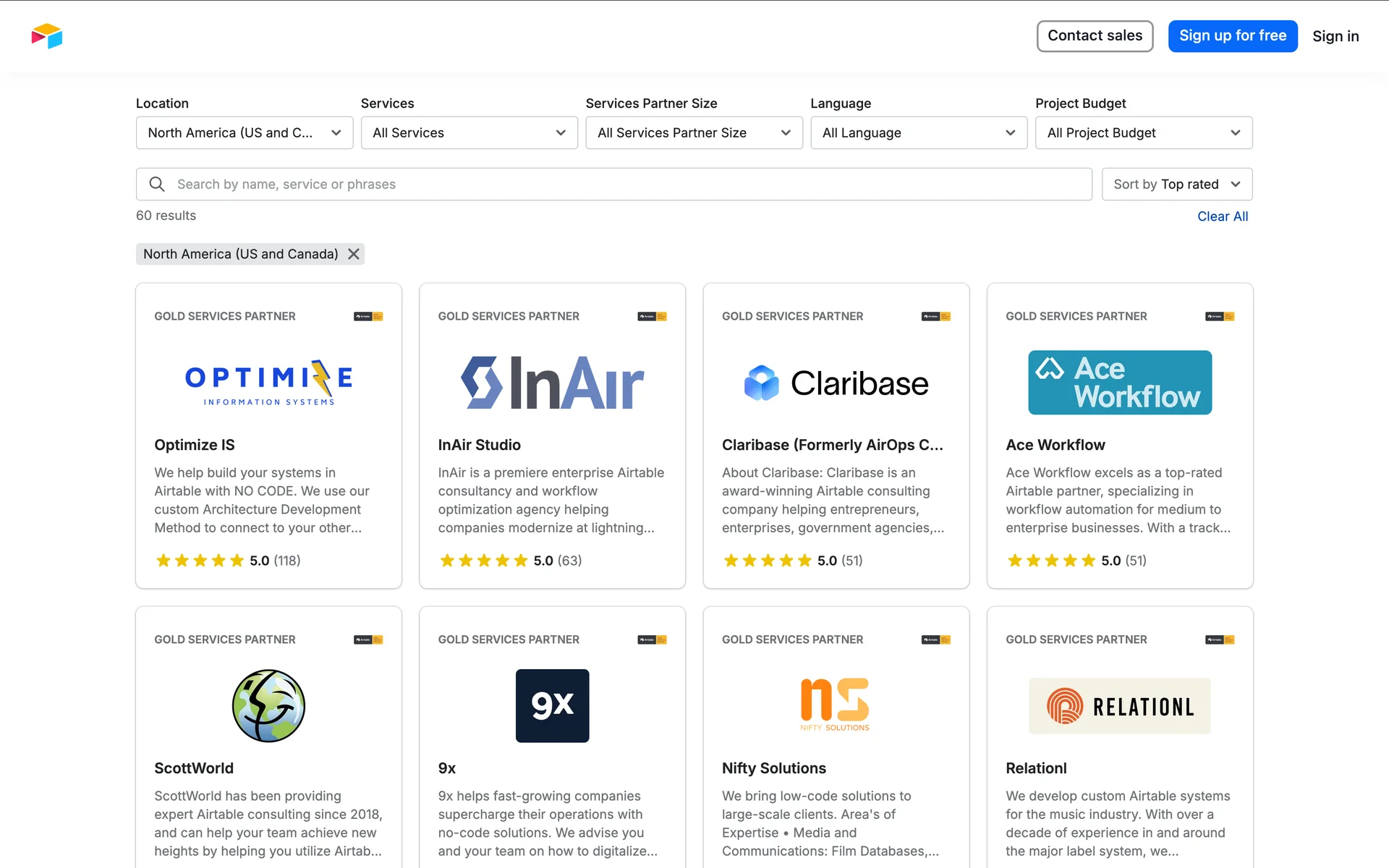Click the search magnifier icon

coord(157,184)
